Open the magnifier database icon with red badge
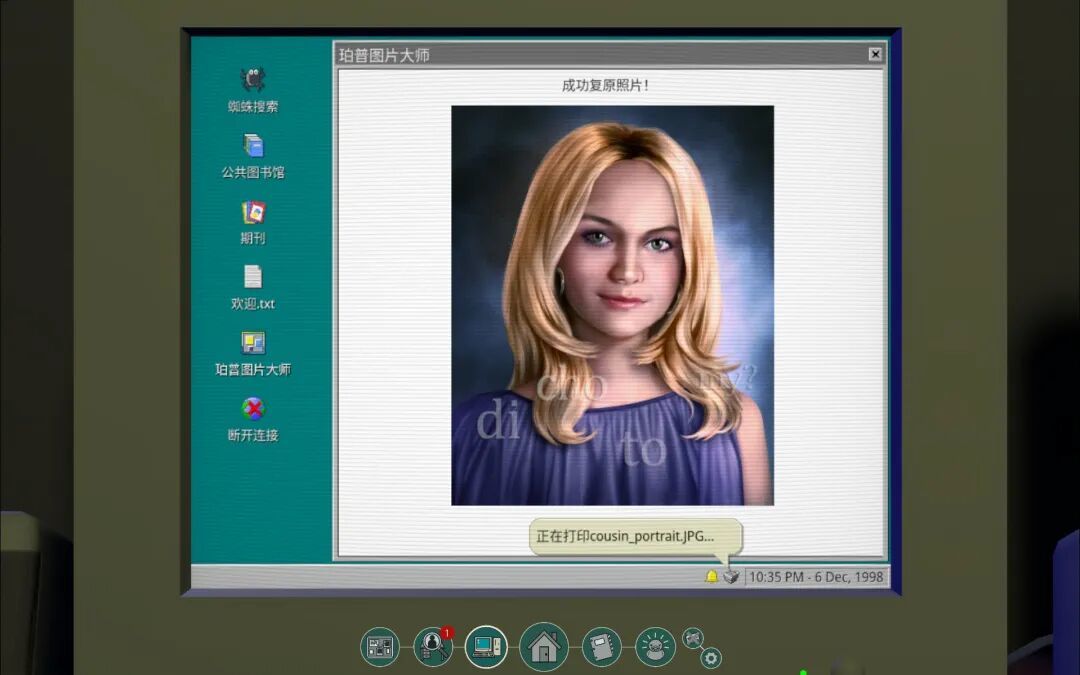 click(433, 647)
